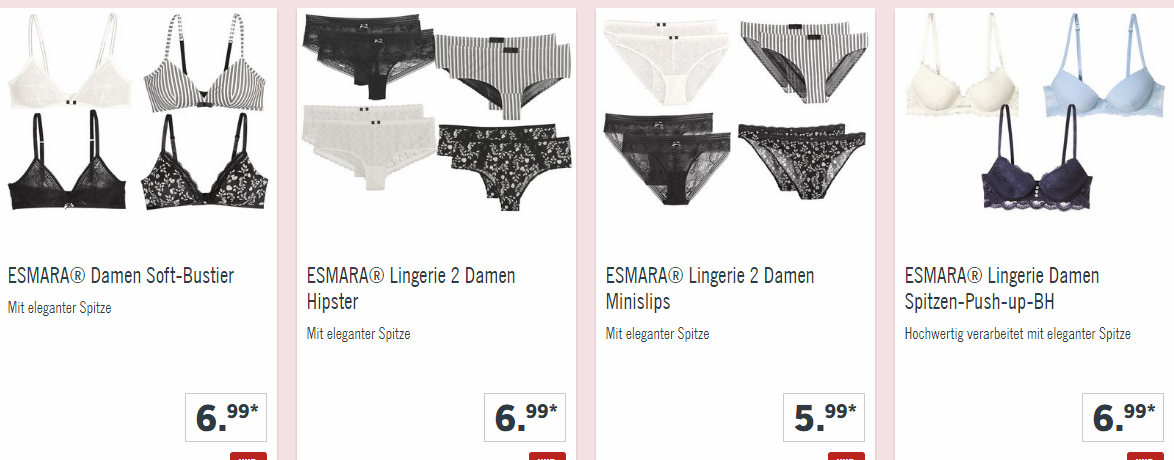Viewport: 1174px width, 460px height.
Task: View the cream lace push-up bra image
Action: 962,65
